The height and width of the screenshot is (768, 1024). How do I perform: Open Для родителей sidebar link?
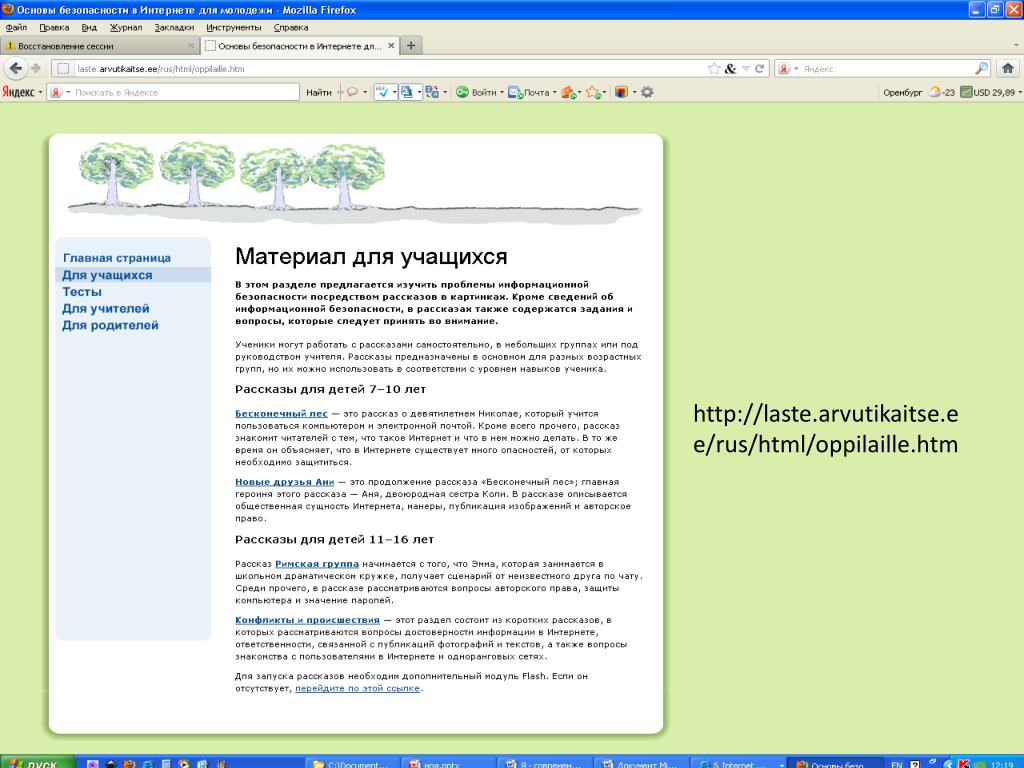click(x=110, y=325)
